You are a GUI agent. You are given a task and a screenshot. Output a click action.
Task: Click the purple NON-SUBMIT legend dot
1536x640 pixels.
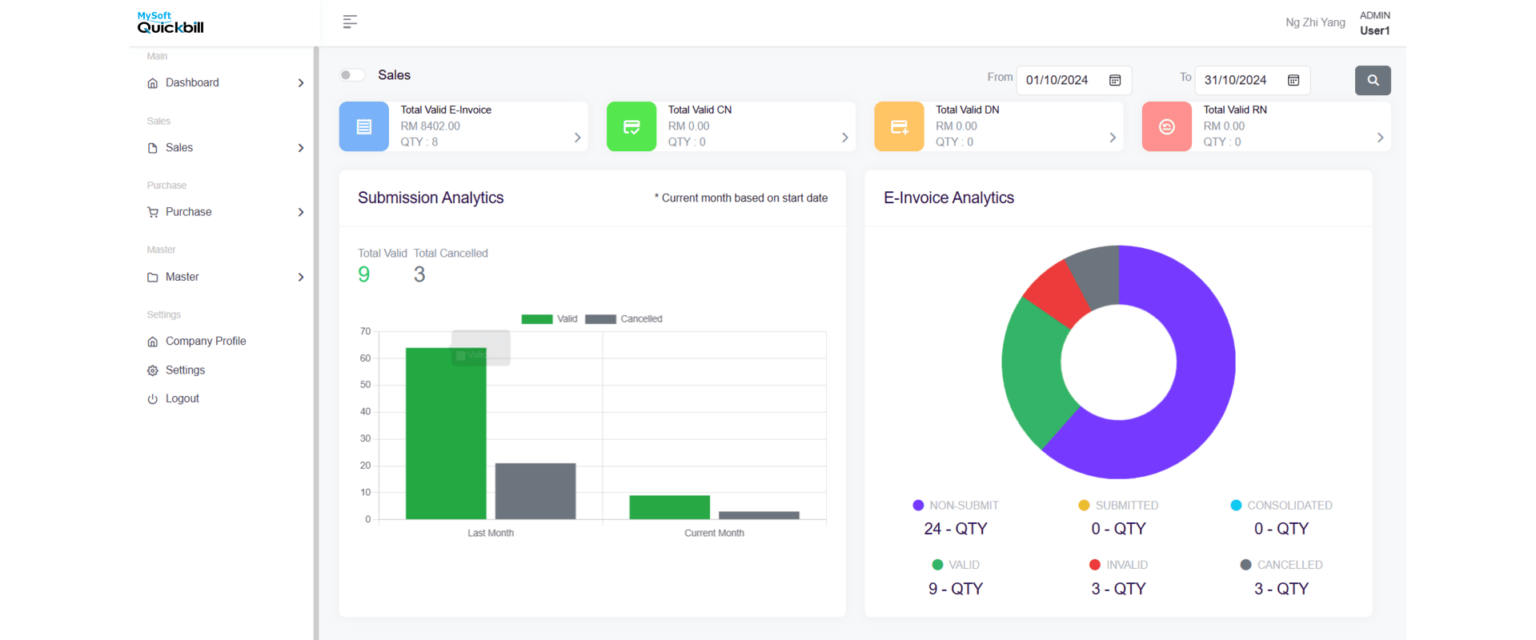tap(918, 506)
